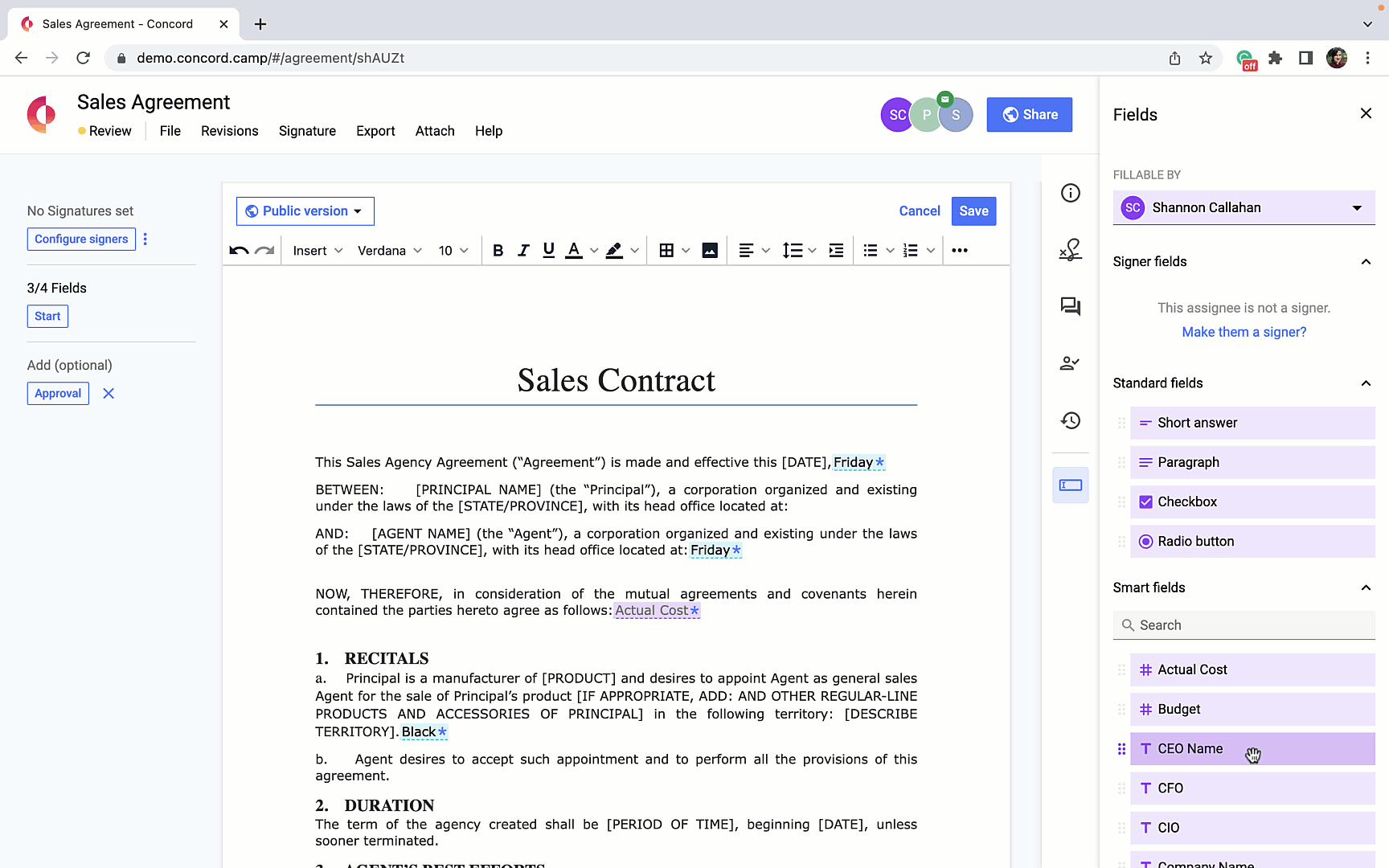Viewport: 1389px width, 868px height.
Task: Select the Fields panel icon in sidebar
Action: [1071, 485]
